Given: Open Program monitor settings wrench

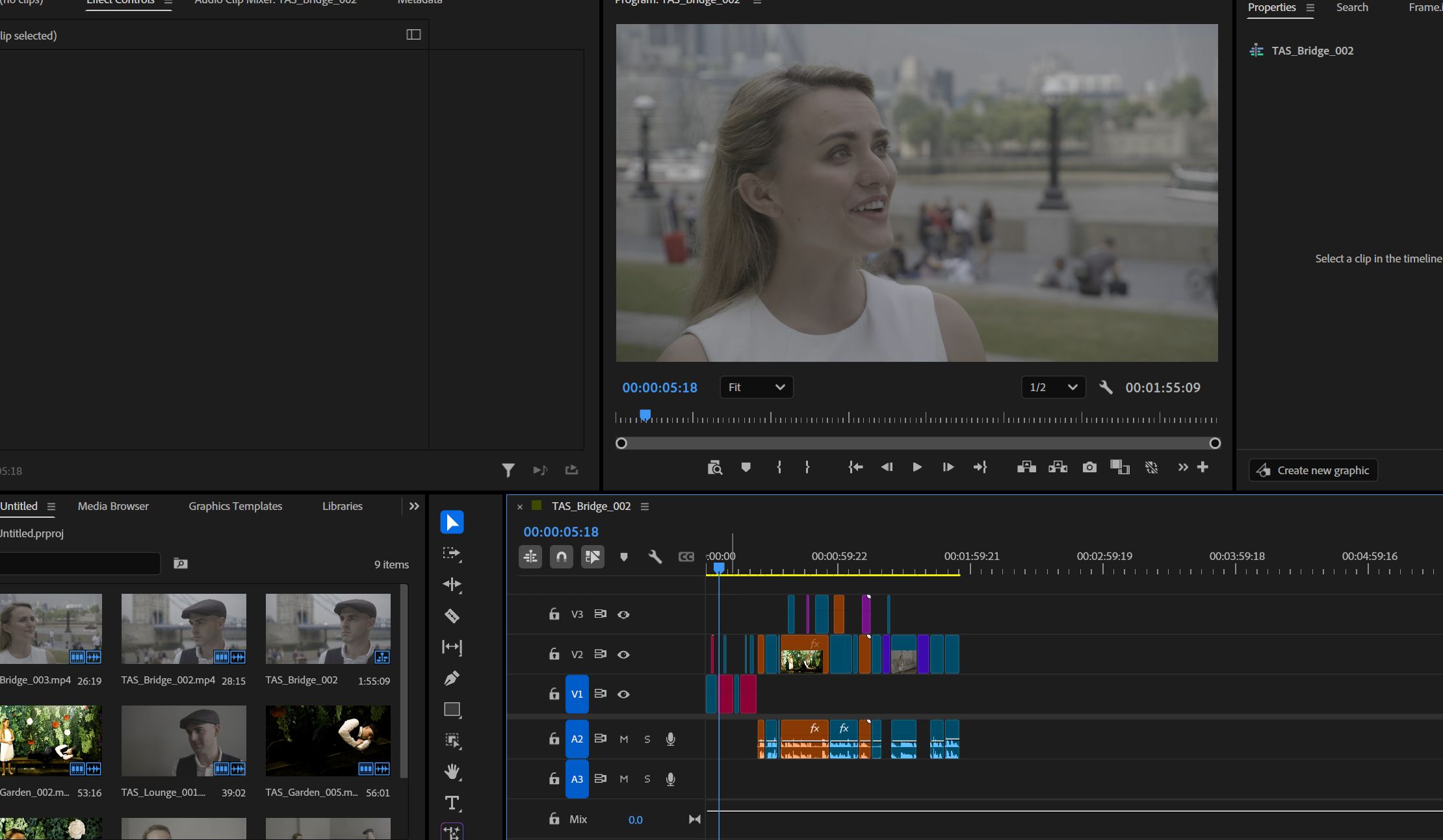Looking at the screenshot, I should click(x=1106, y=387).
